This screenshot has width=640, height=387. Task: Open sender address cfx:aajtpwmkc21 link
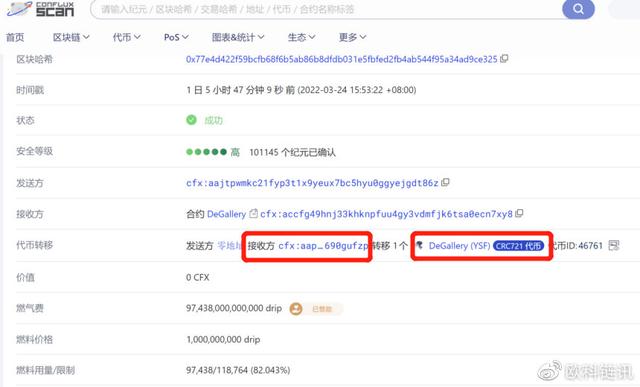click(312, 183)
